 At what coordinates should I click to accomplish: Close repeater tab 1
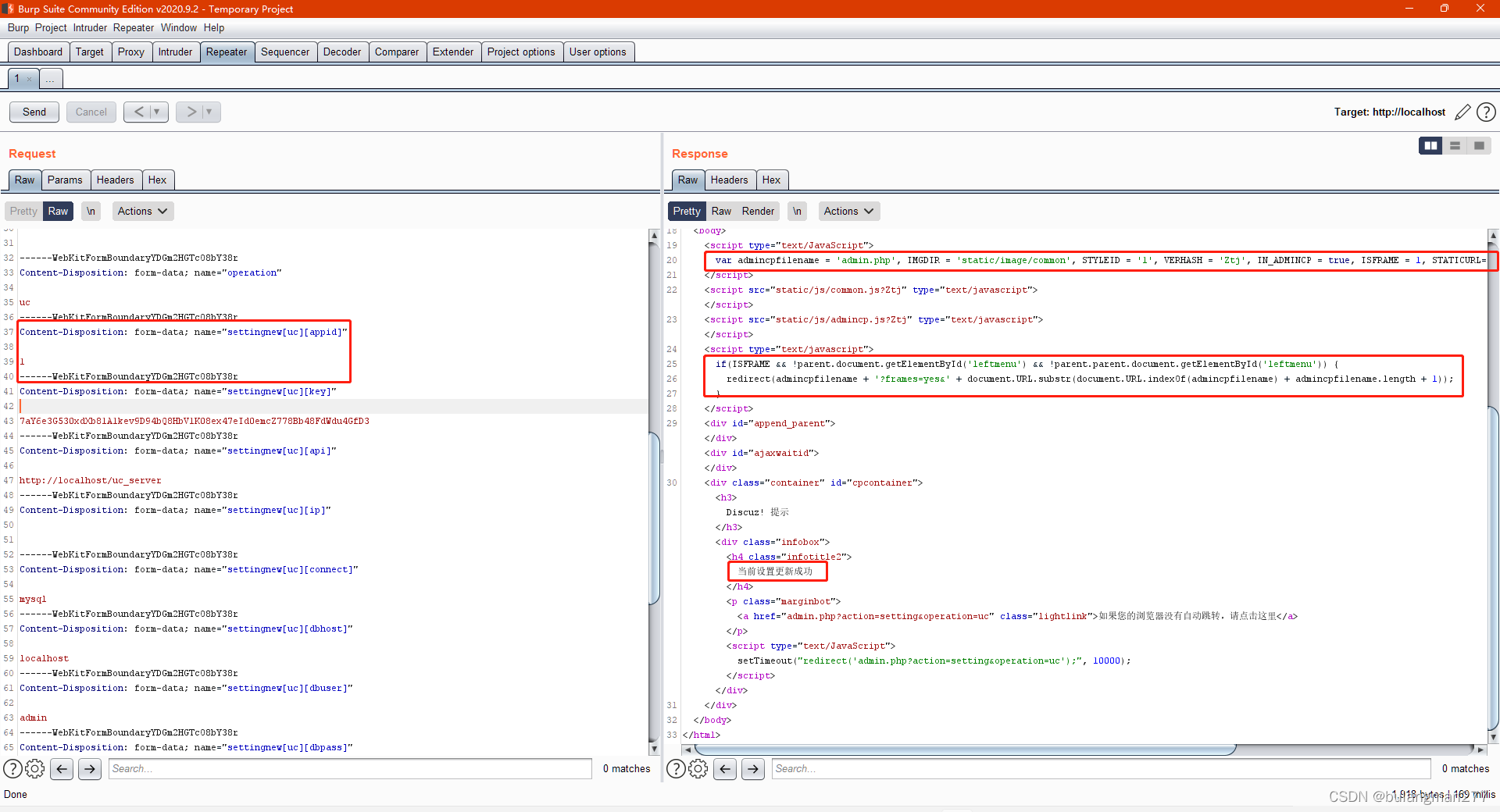pyautogui.click(x=29, y=79)
